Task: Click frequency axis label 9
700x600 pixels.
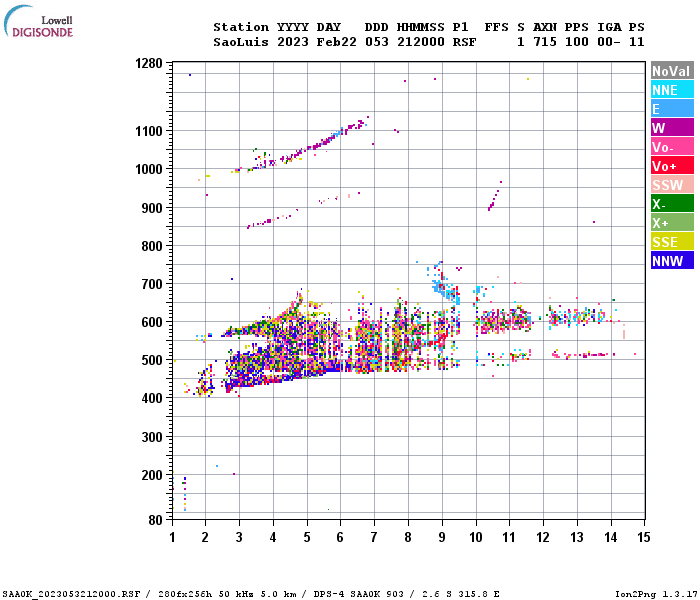Action: [442, 537]
